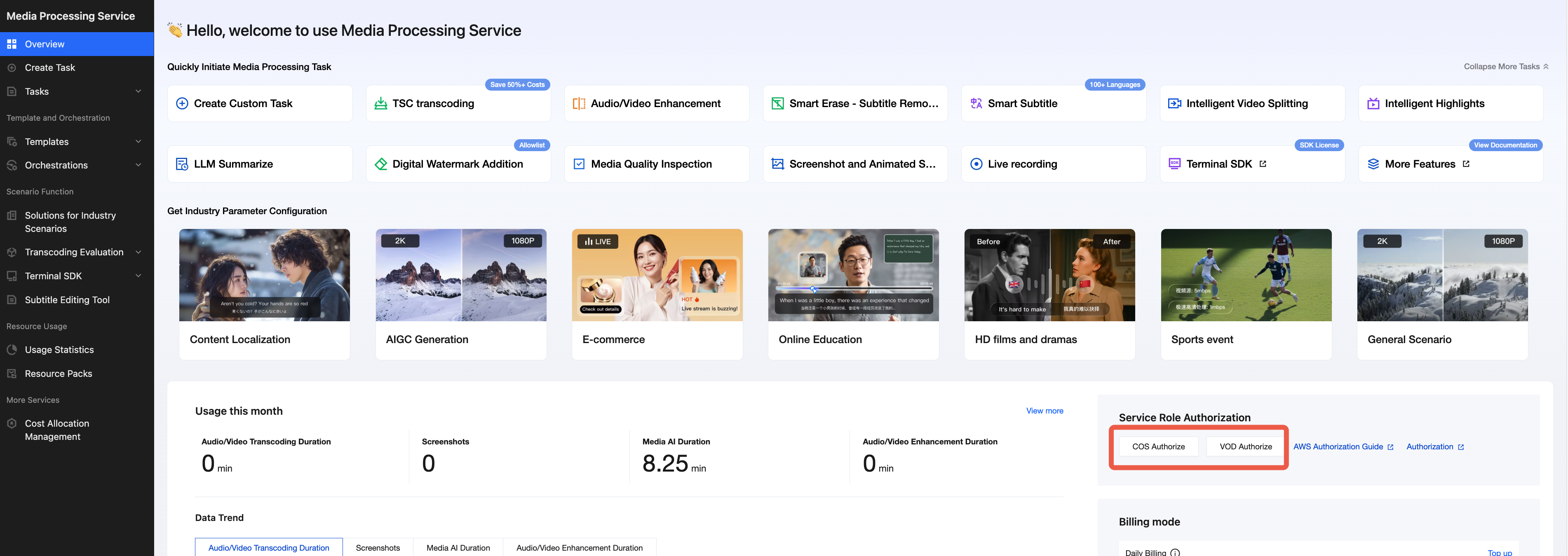1568x556 pixels.
Task: Click the Live recording icon
Action: 976,164
